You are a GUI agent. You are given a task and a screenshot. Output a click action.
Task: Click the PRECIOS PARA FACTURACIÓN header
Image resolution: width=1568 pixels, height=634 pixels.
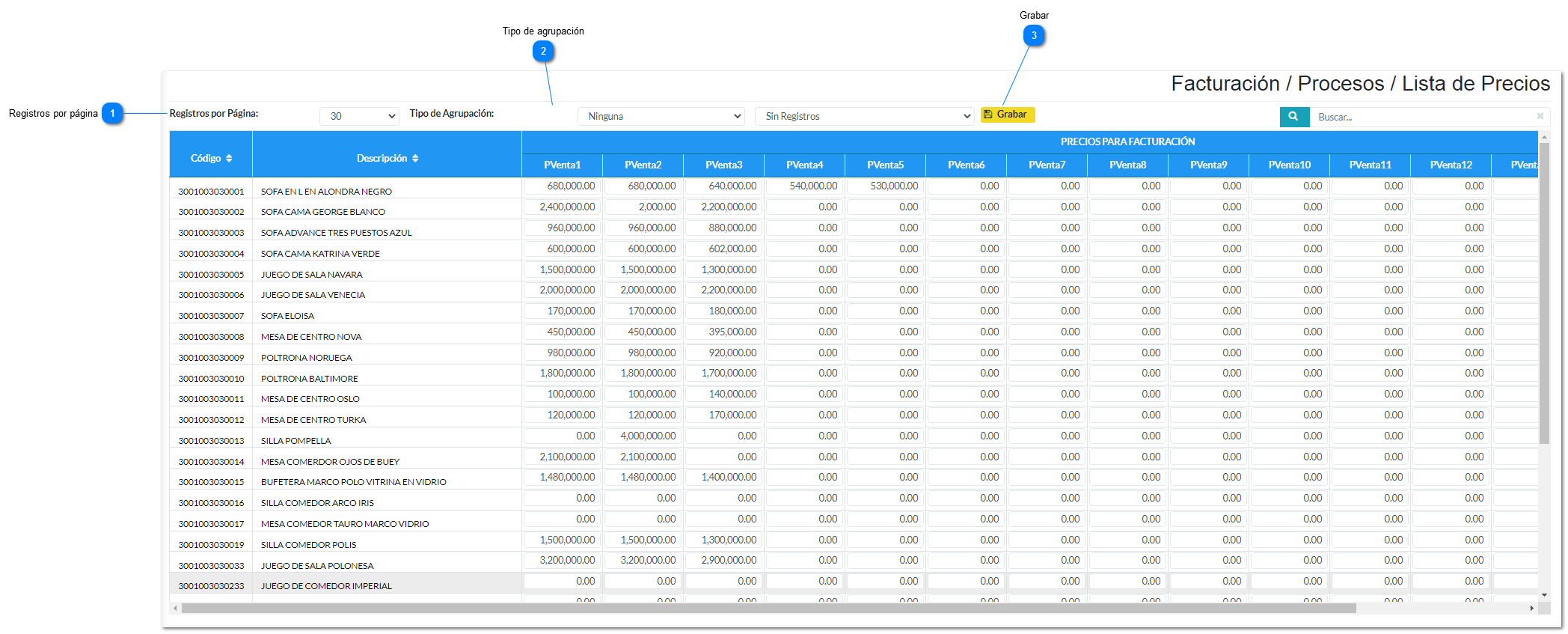(1127, 142)
